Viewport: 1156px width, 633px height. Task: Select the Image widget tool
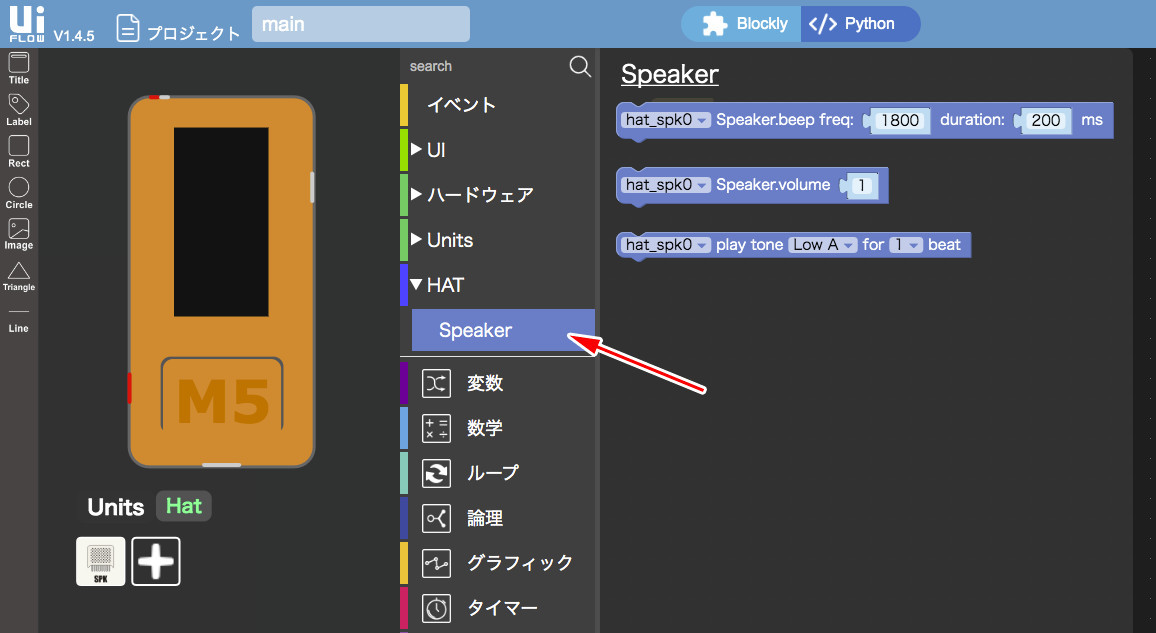pyautogui.click(x=18, y=232)
